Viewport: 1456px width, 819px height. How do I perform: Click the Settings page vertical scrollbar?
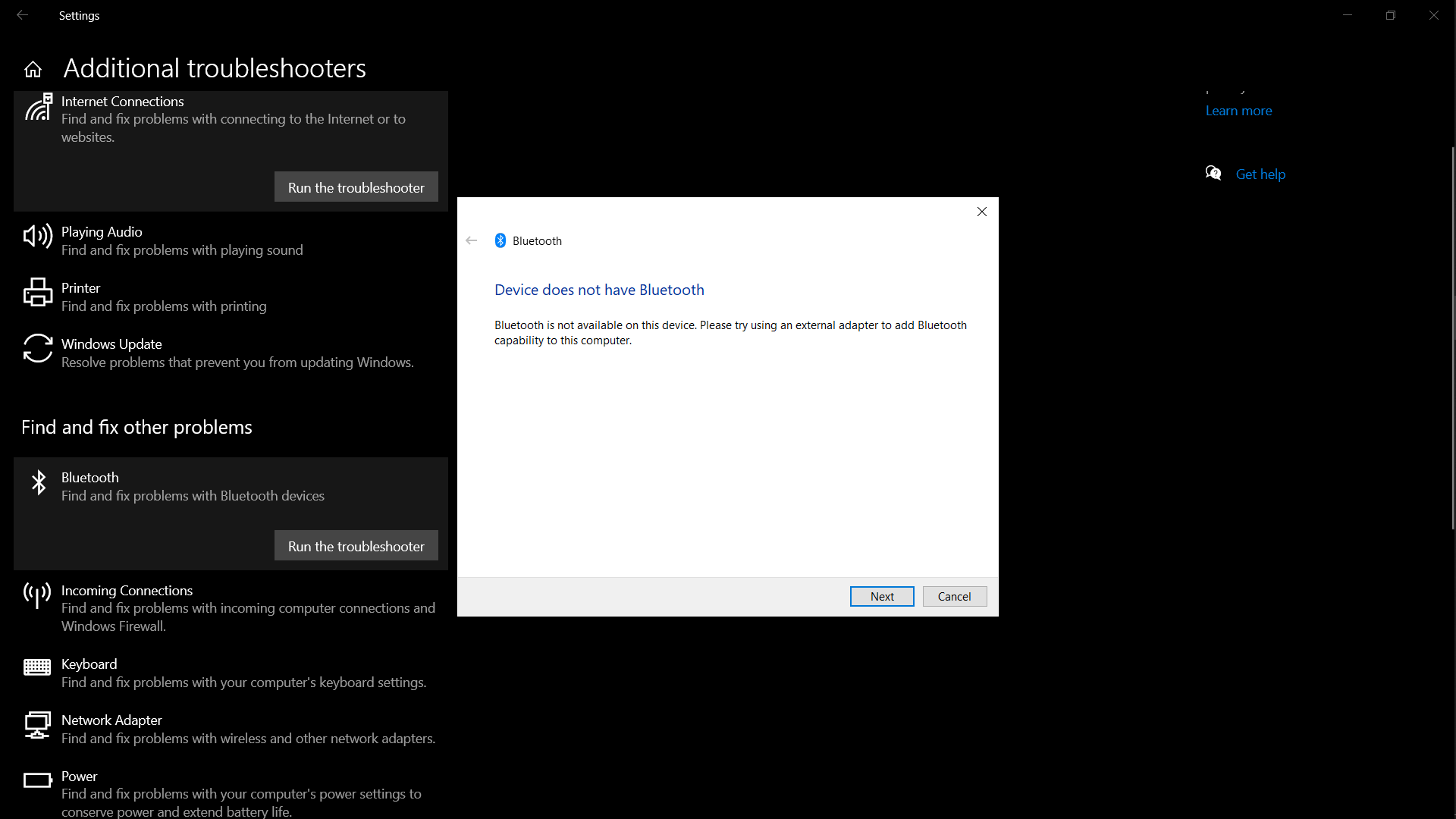(x=1453, y=337)
